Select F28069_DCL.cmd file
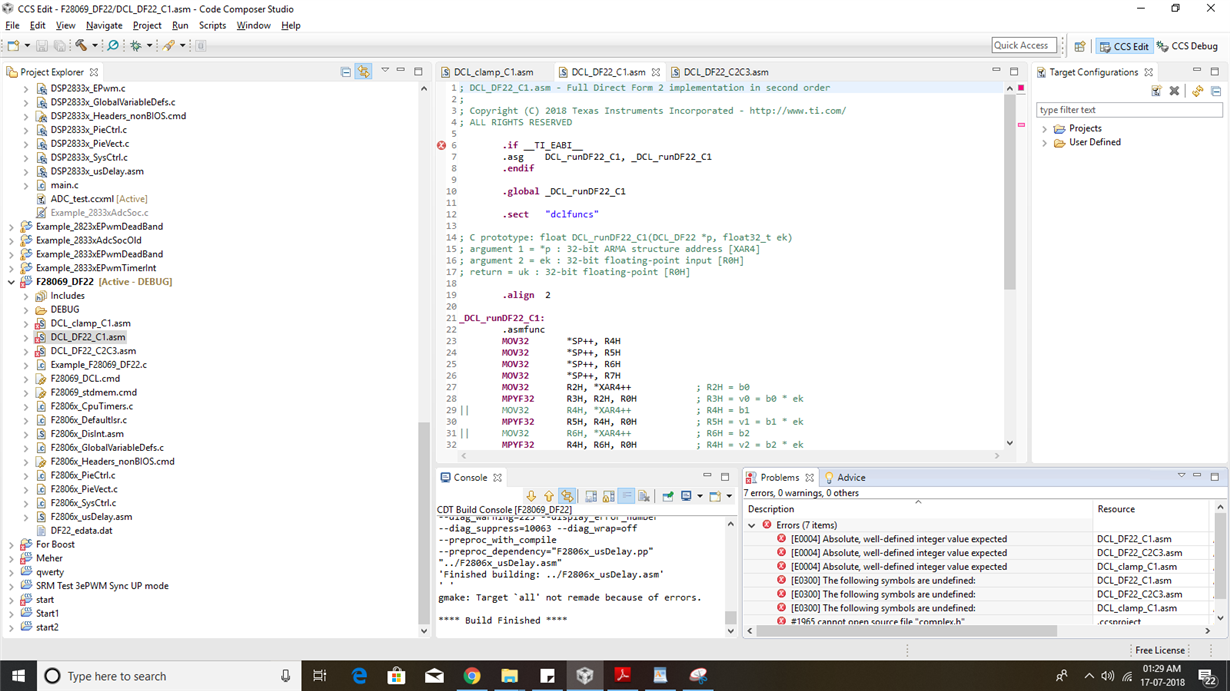The width and height of the screenshot is (1230, 691). pos(85,379)
